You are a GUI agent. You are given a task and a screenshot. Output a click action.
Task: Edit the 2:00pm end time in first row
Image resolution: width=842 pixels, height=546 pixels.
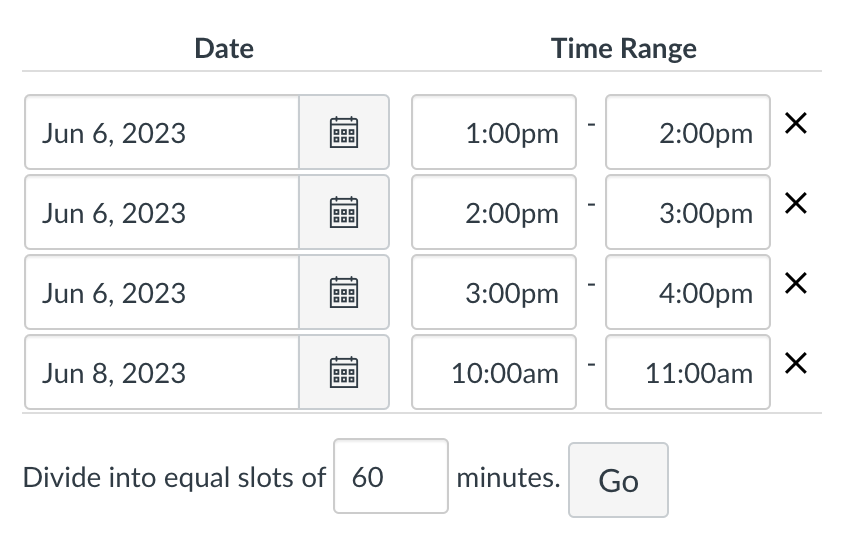688,132
